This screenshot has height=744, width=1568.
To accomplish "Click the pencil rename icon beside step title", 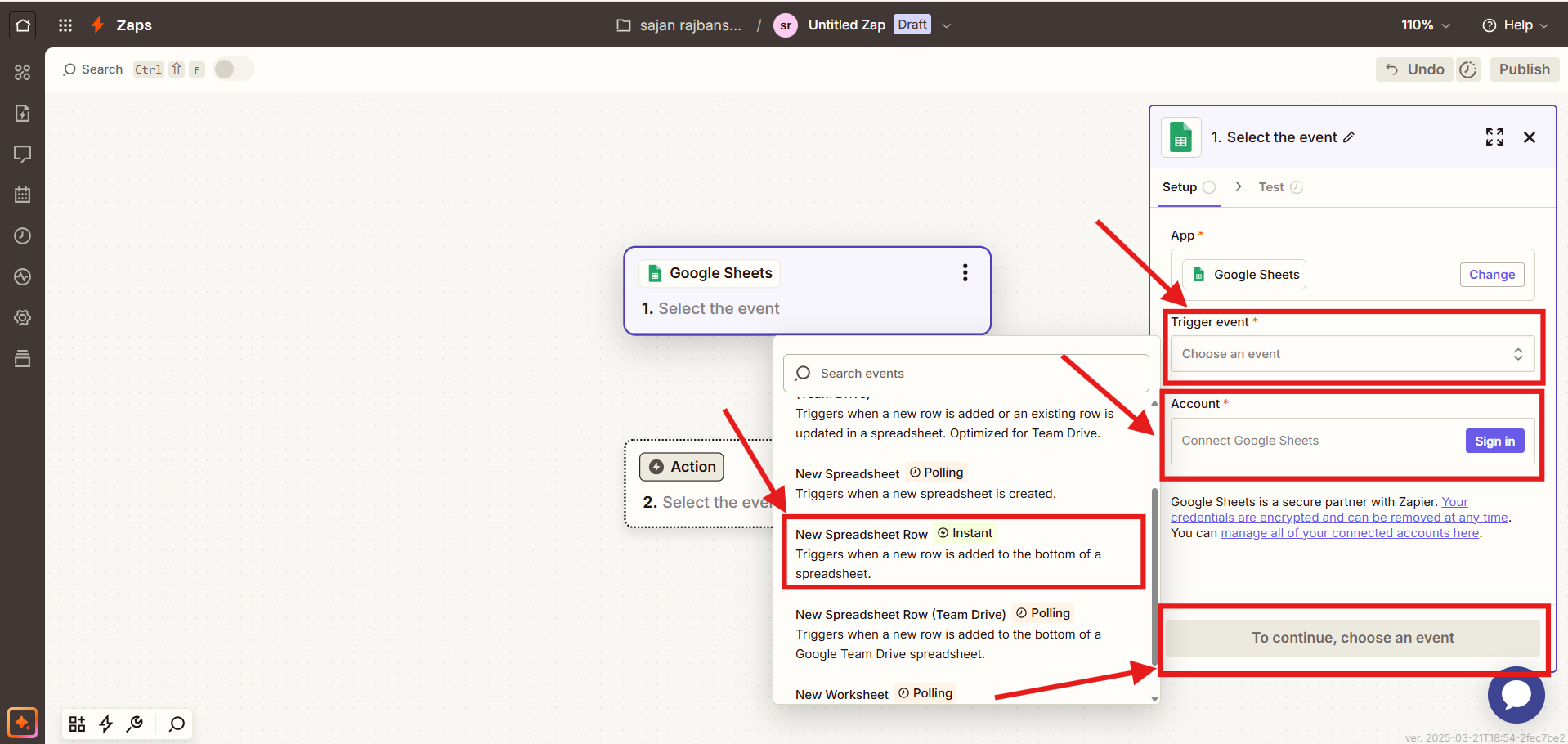I will tap(1349, 137).
